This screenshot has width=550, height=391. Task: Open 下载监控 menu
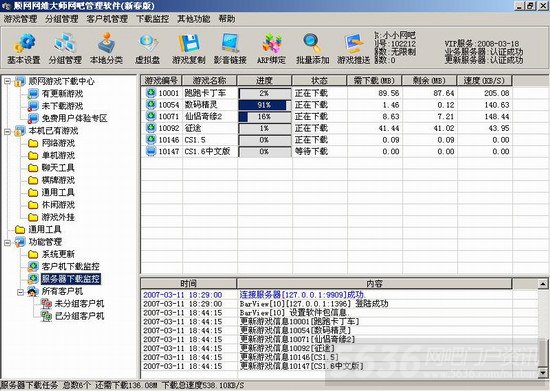153,19
